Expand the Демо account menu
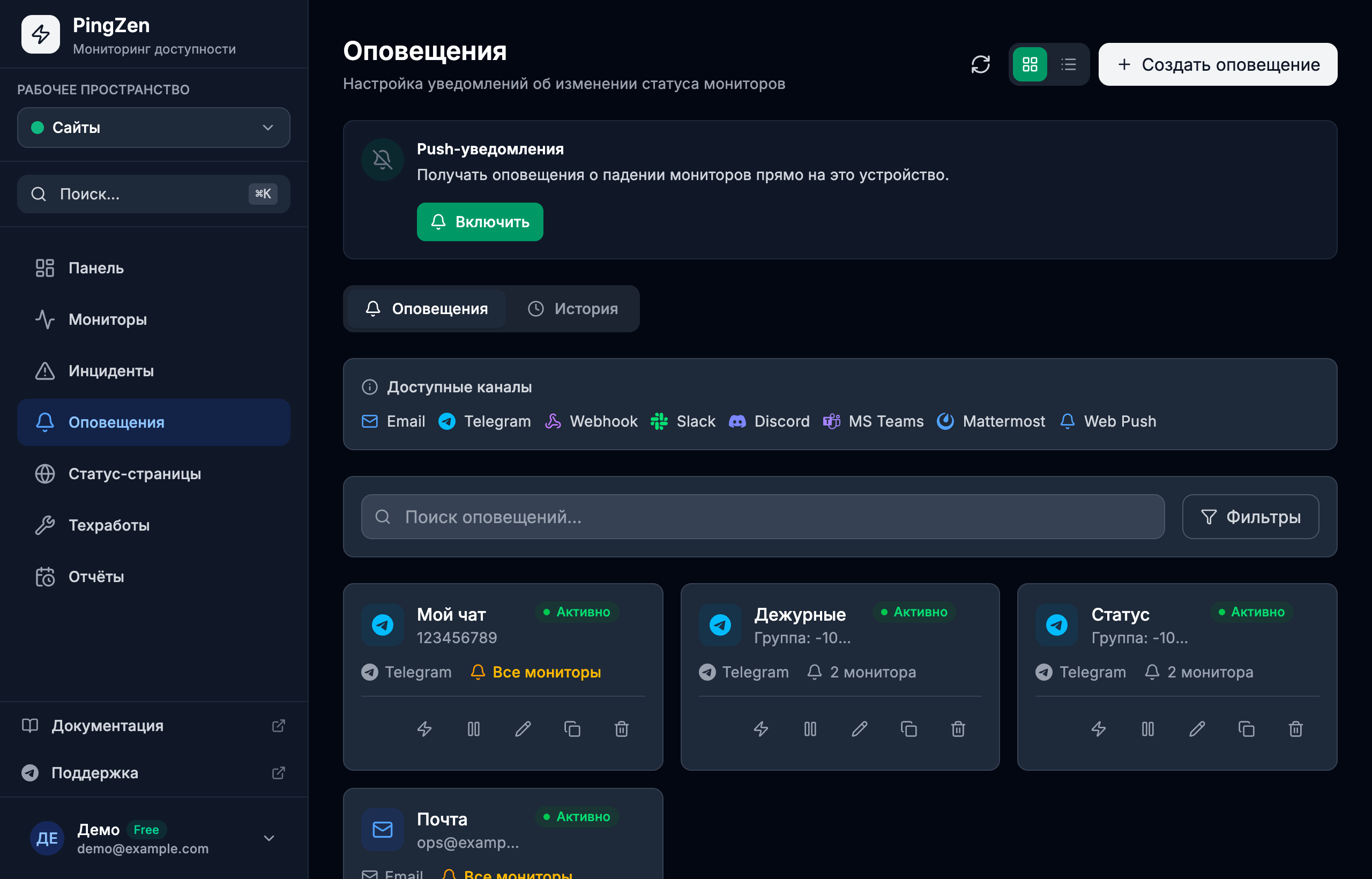 click(x=153, y=838)
